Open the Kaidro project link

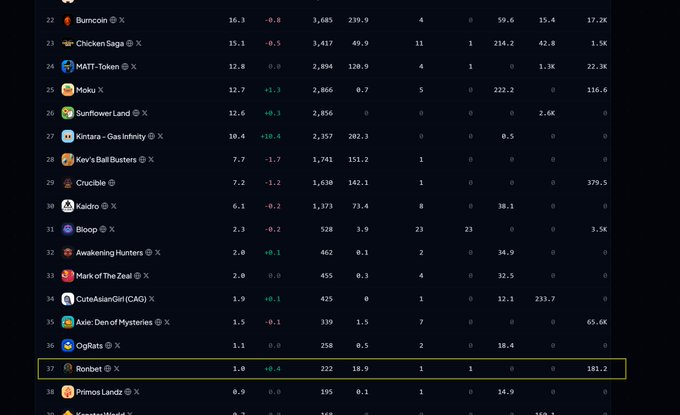tap(87, 206)
